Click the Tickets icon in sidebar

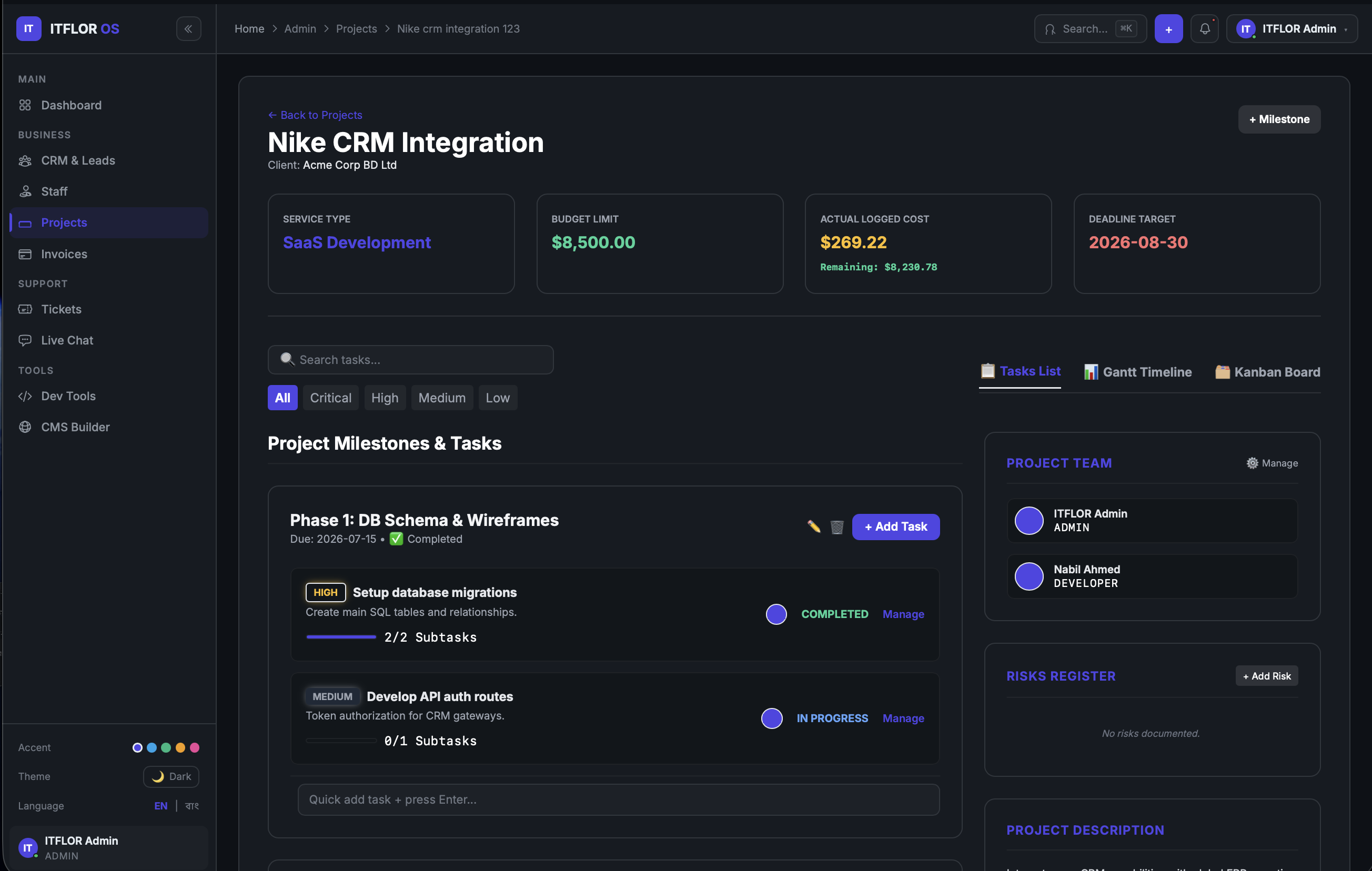pyautogui.click(x=25, y=309)
